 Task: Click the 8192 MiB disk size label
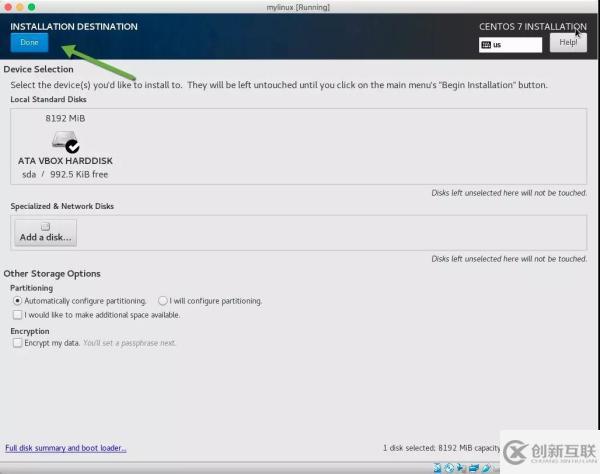(x=65, y=118)
